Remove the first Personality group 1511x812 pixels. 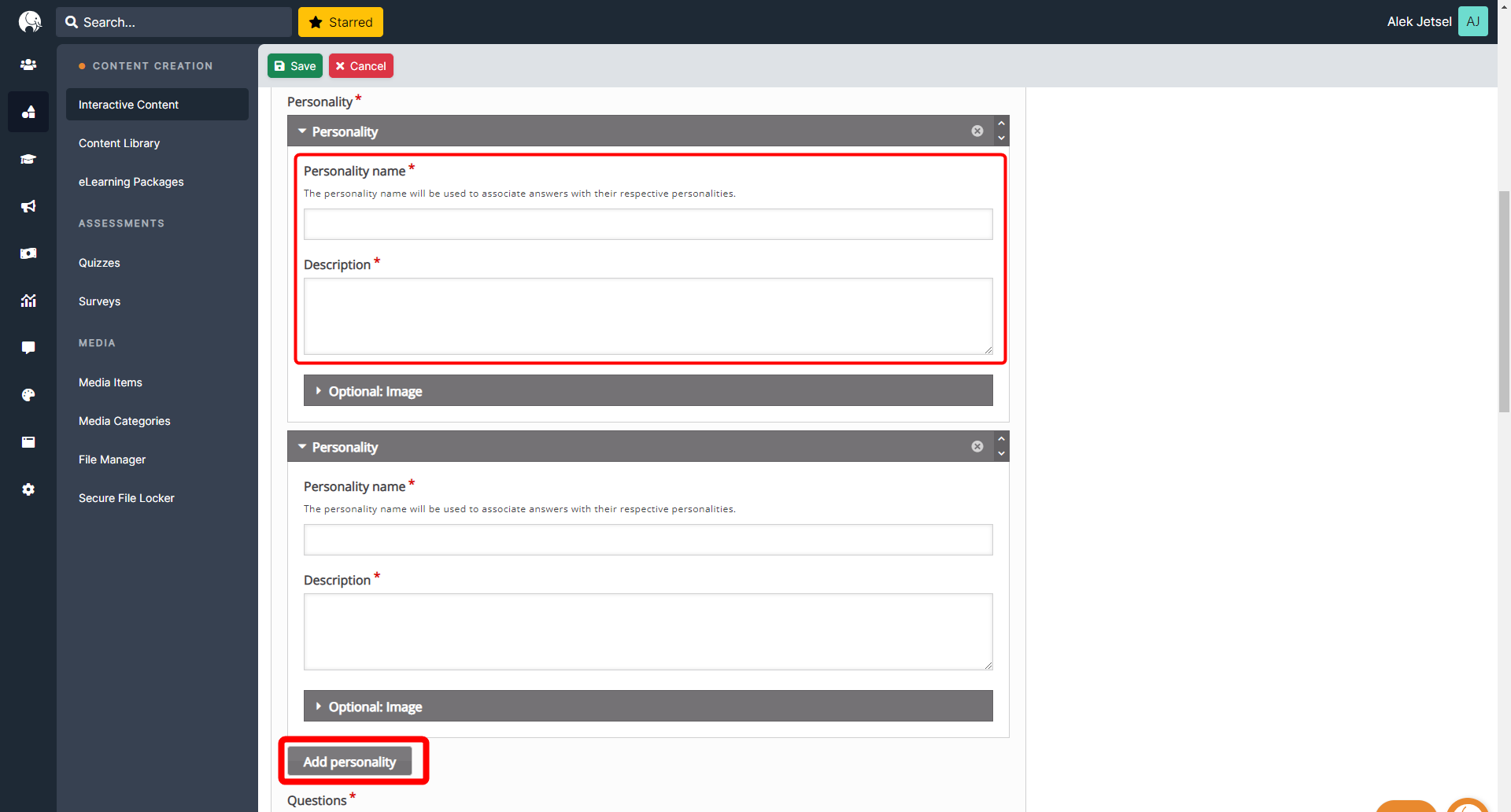click(977, 131)
